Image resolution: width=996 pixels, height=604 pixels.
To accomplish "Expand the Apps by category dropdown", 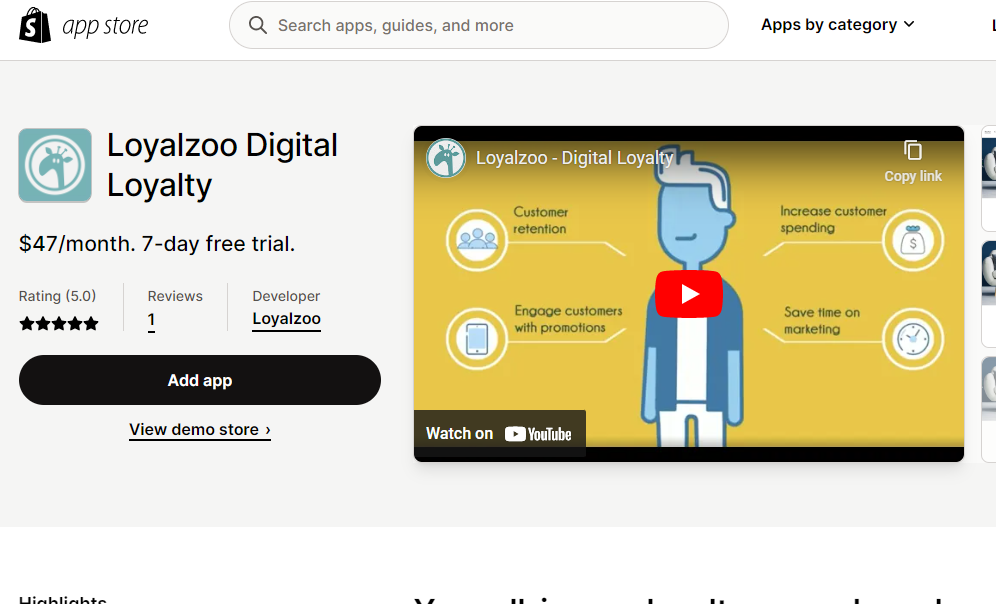I will point(837,25).
